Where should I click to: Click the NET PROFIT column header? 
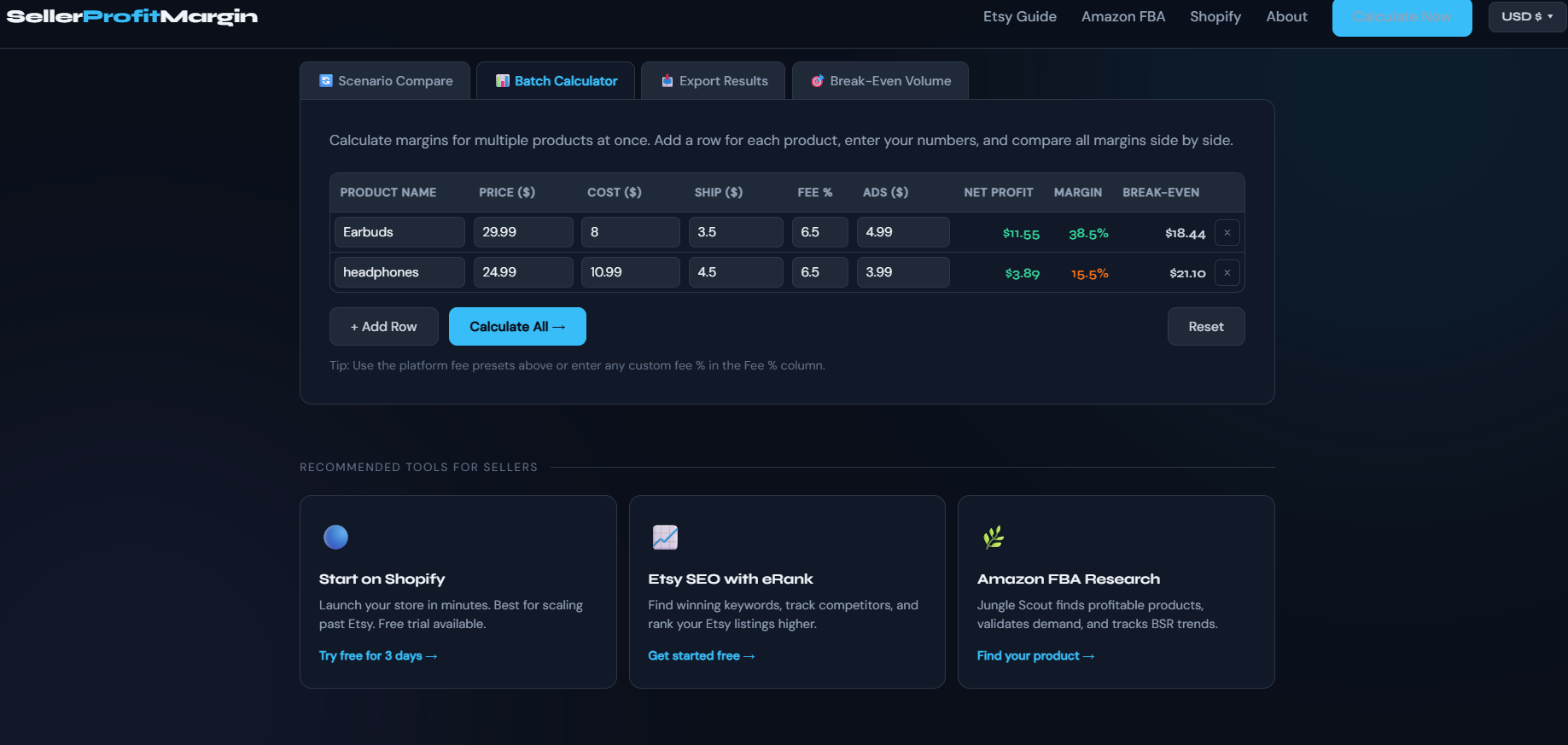click(x=999, y=193)
